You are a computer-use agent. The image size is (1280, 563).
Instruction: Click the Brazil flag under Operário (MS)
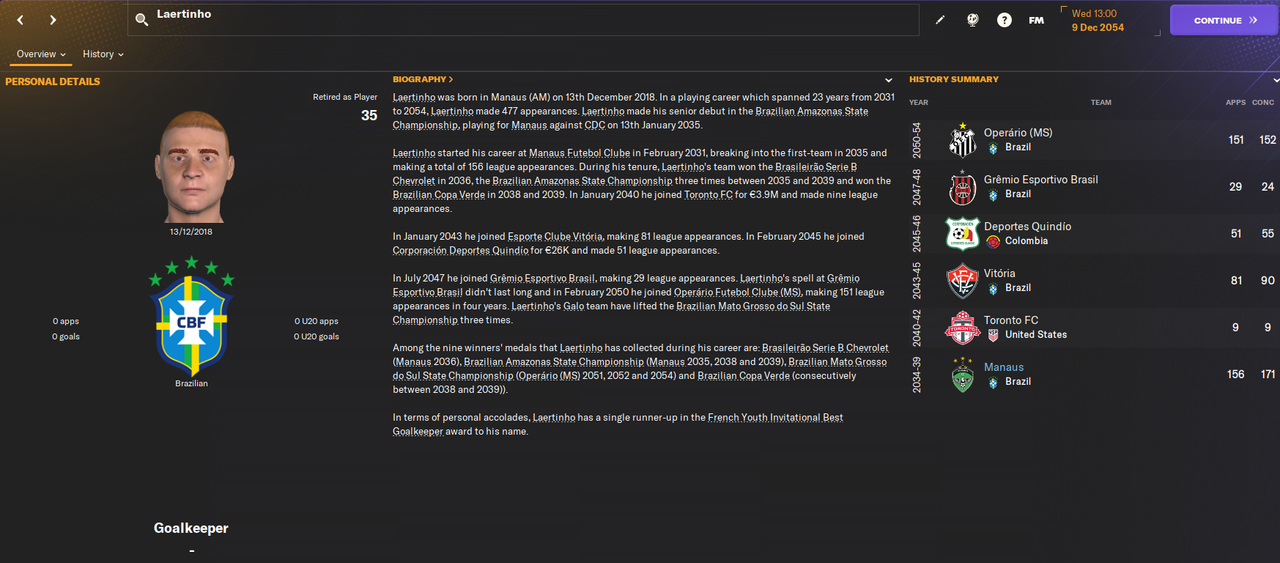click(993, 148)
